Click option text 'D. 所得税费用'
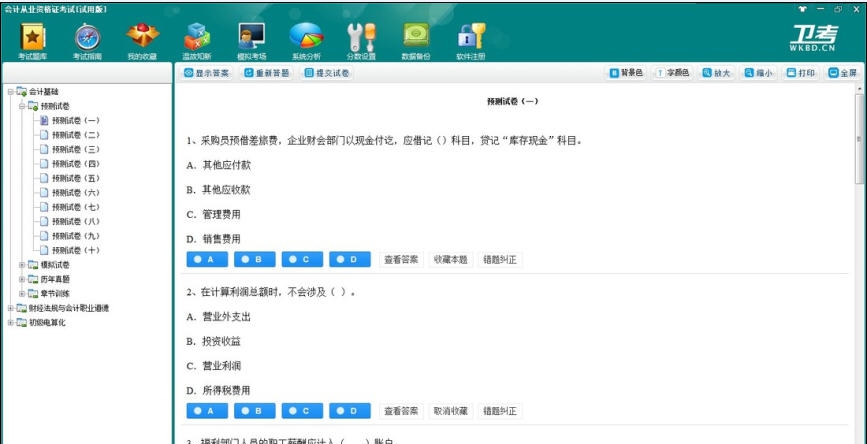867x444 pixels. pos(218,390)
